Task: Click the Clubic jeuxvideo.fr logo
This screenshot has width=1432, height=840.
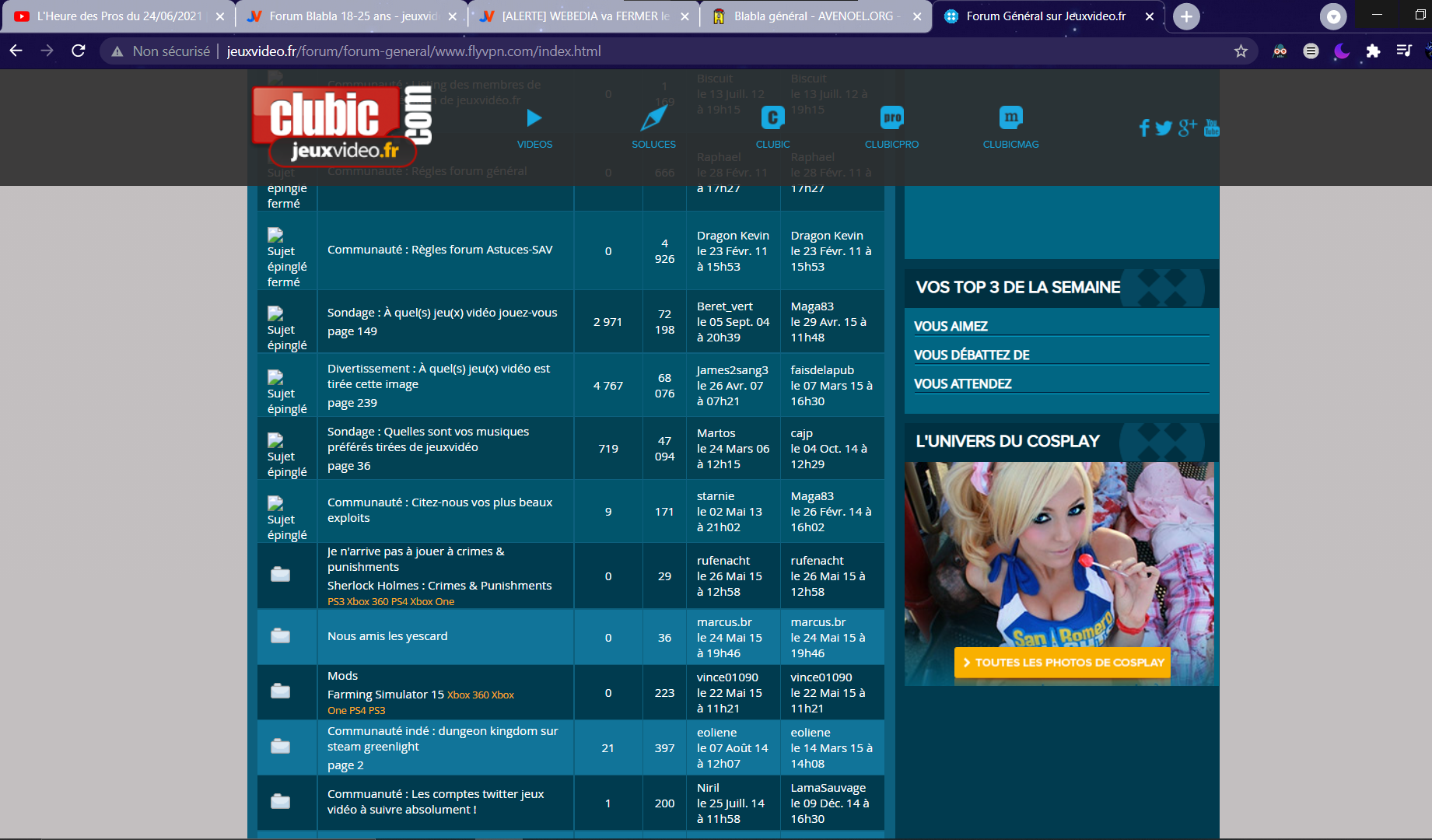Action: click(342, 125)
